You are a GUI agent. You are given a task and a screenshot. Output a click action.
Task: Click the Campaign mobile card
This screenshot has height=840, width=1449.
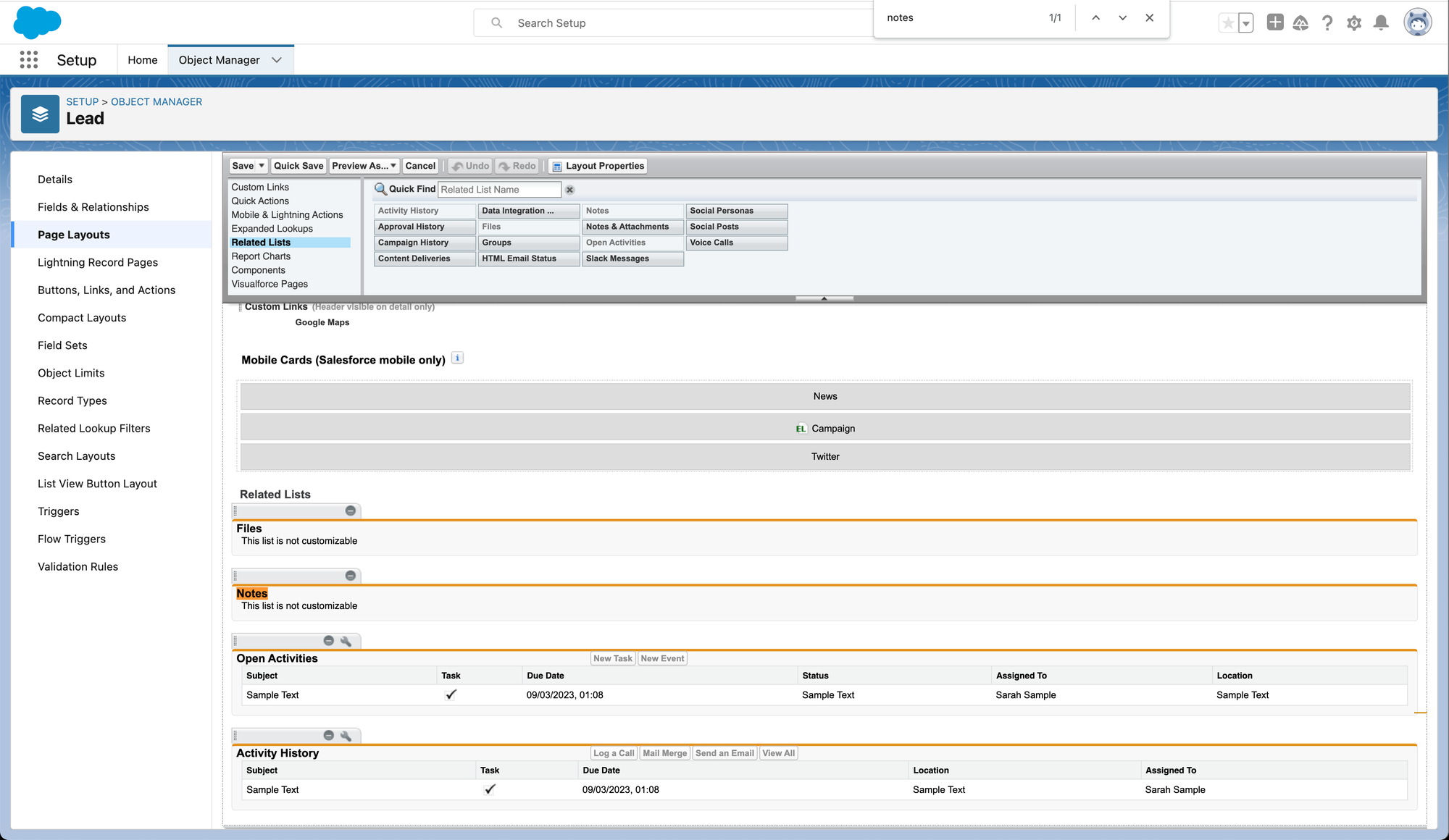[825, 428]
